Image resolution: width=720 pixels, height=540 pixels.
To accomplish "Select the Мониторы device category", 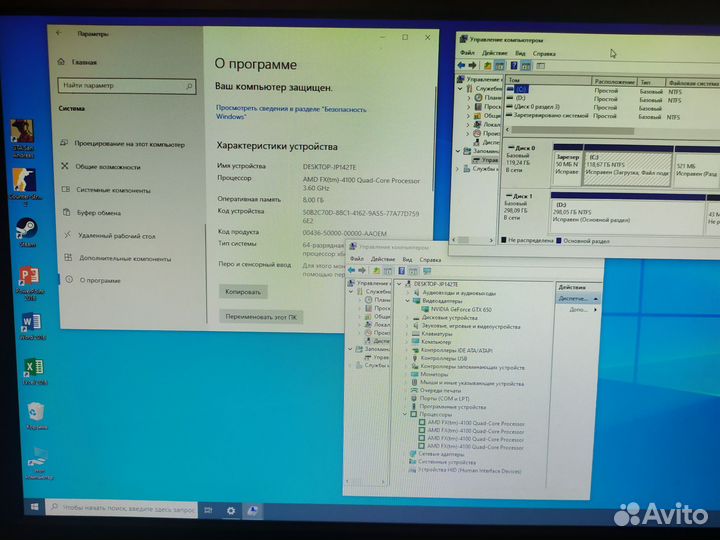I will (429, 374).
